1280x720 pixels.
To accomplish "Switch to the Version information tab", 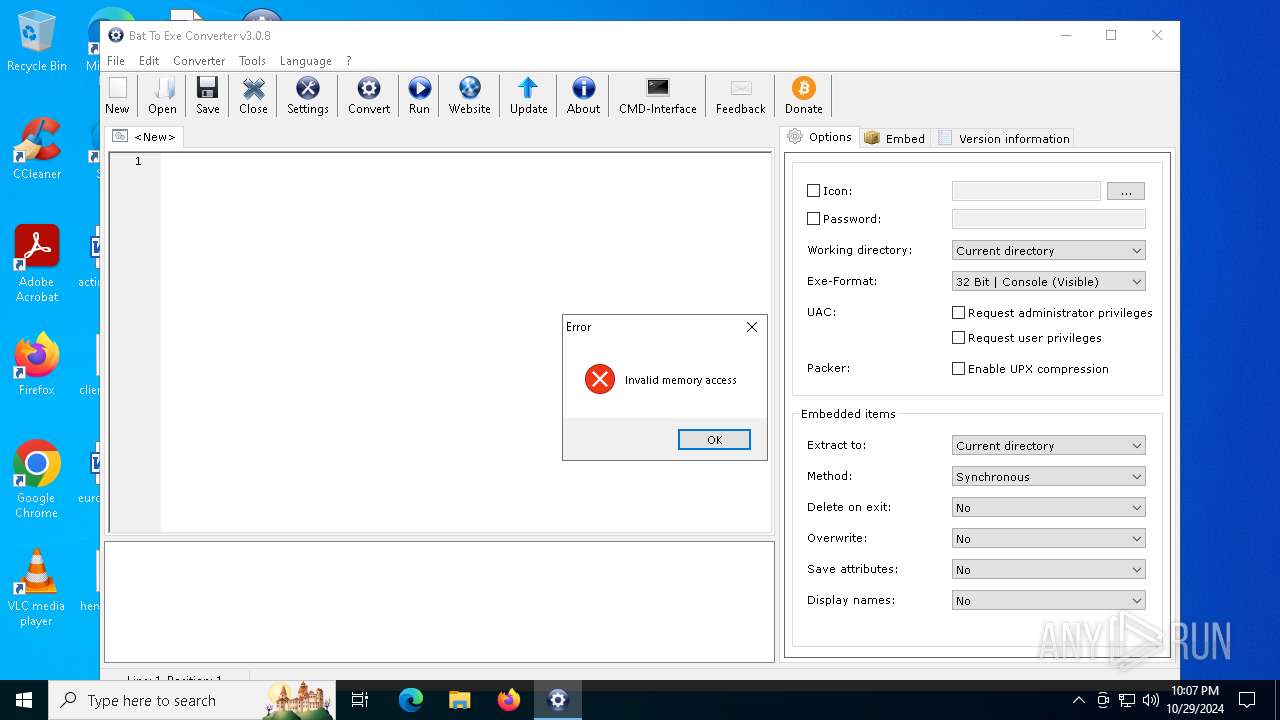I will tap(1004, 138).
